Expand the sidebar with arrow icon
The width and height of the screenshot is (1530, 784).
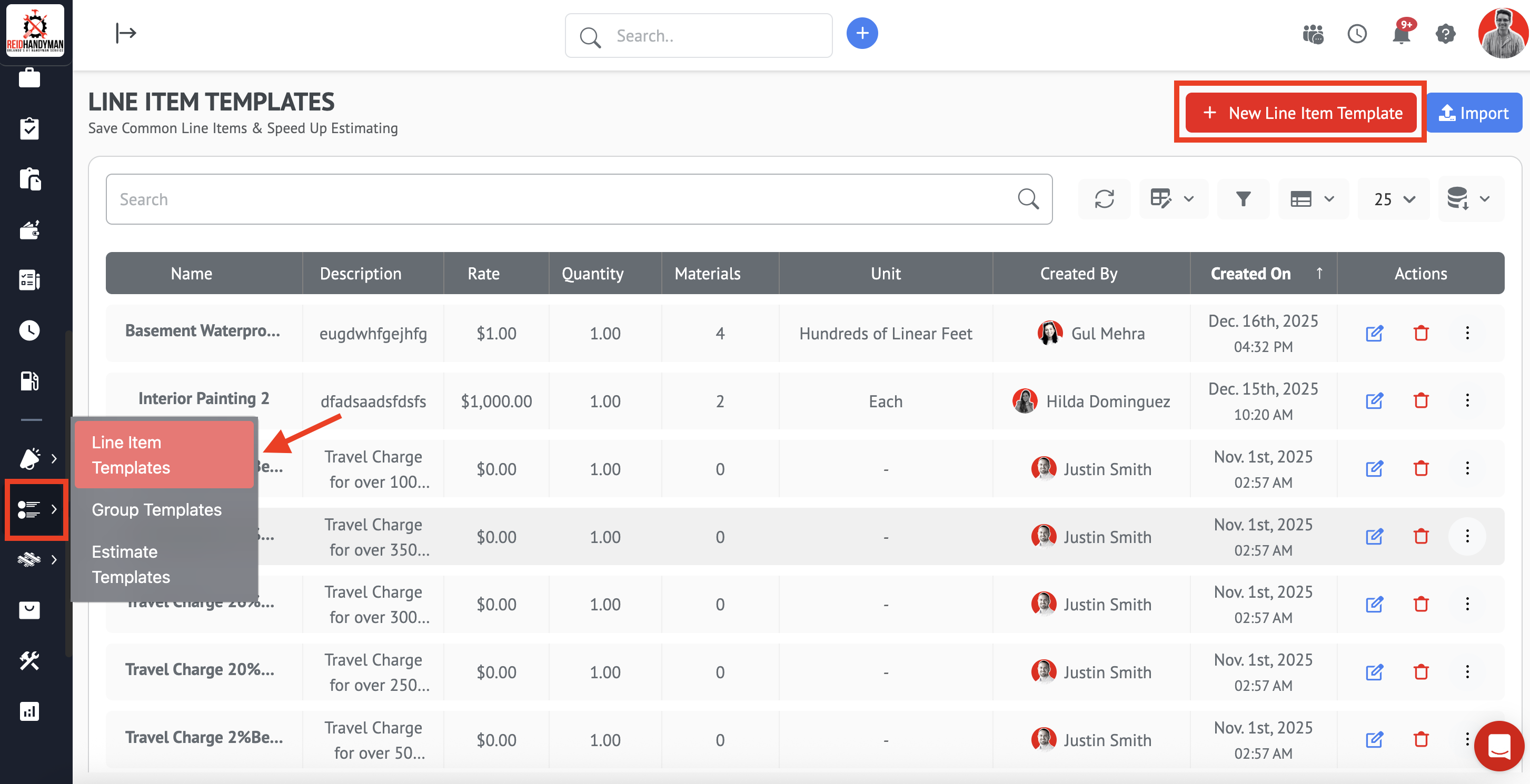[126, 33]
